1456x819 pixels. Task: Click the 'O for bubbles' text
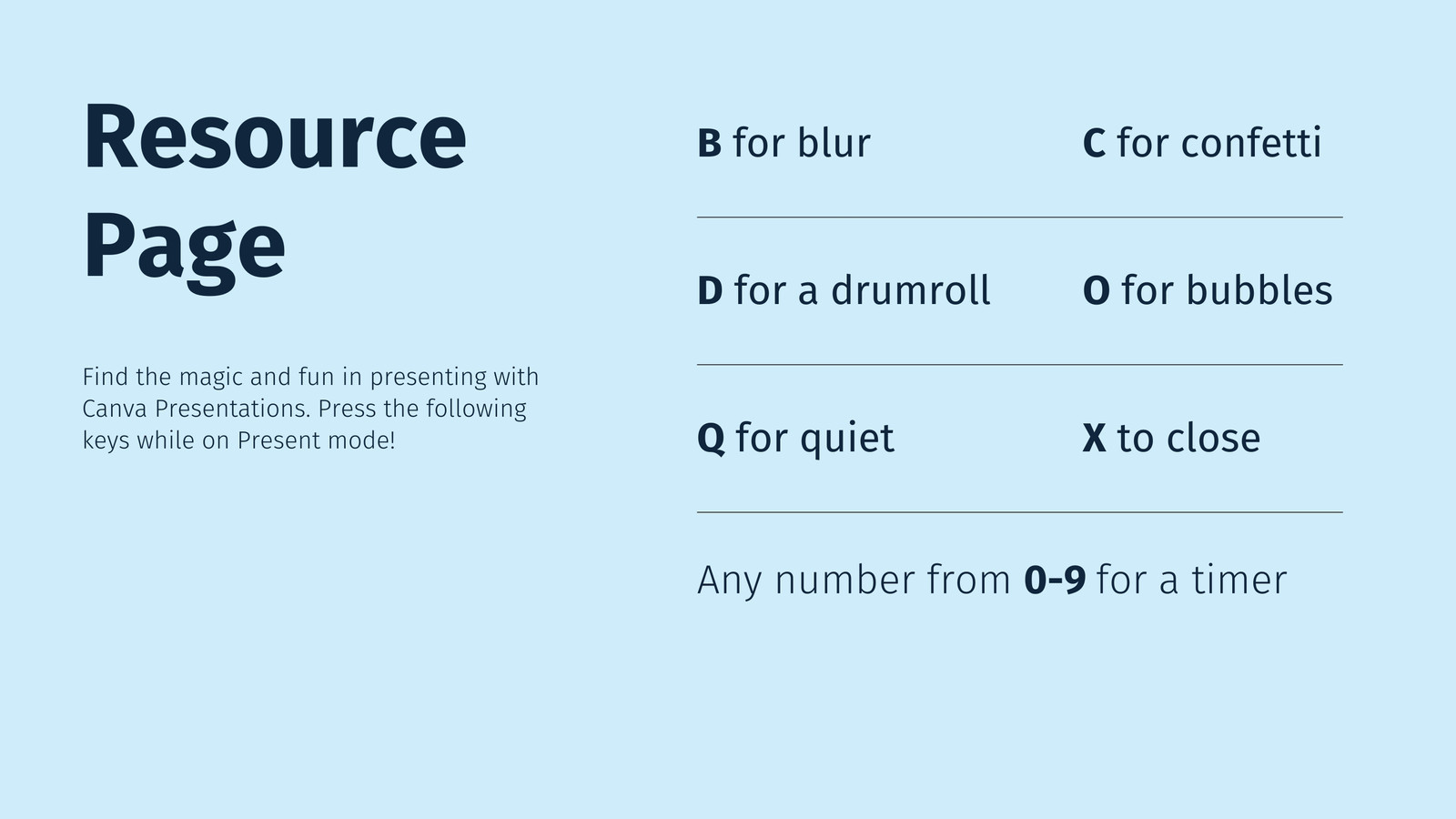(x=1208, y=290)
